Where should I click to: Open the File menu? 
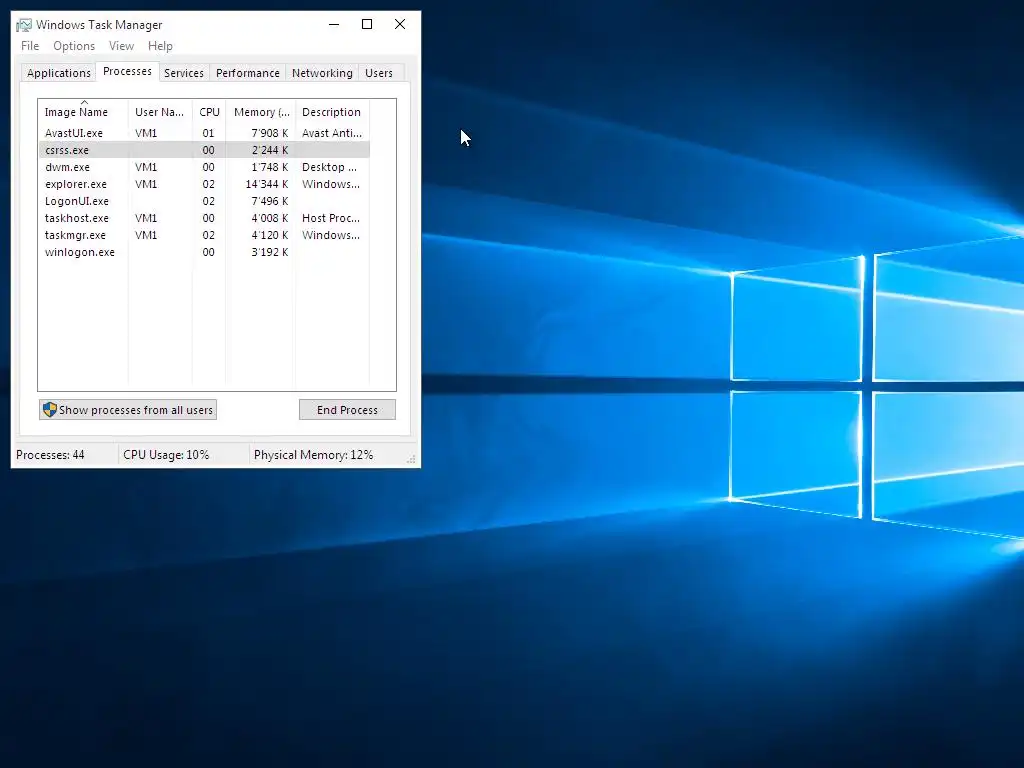[x=30, y=46]
